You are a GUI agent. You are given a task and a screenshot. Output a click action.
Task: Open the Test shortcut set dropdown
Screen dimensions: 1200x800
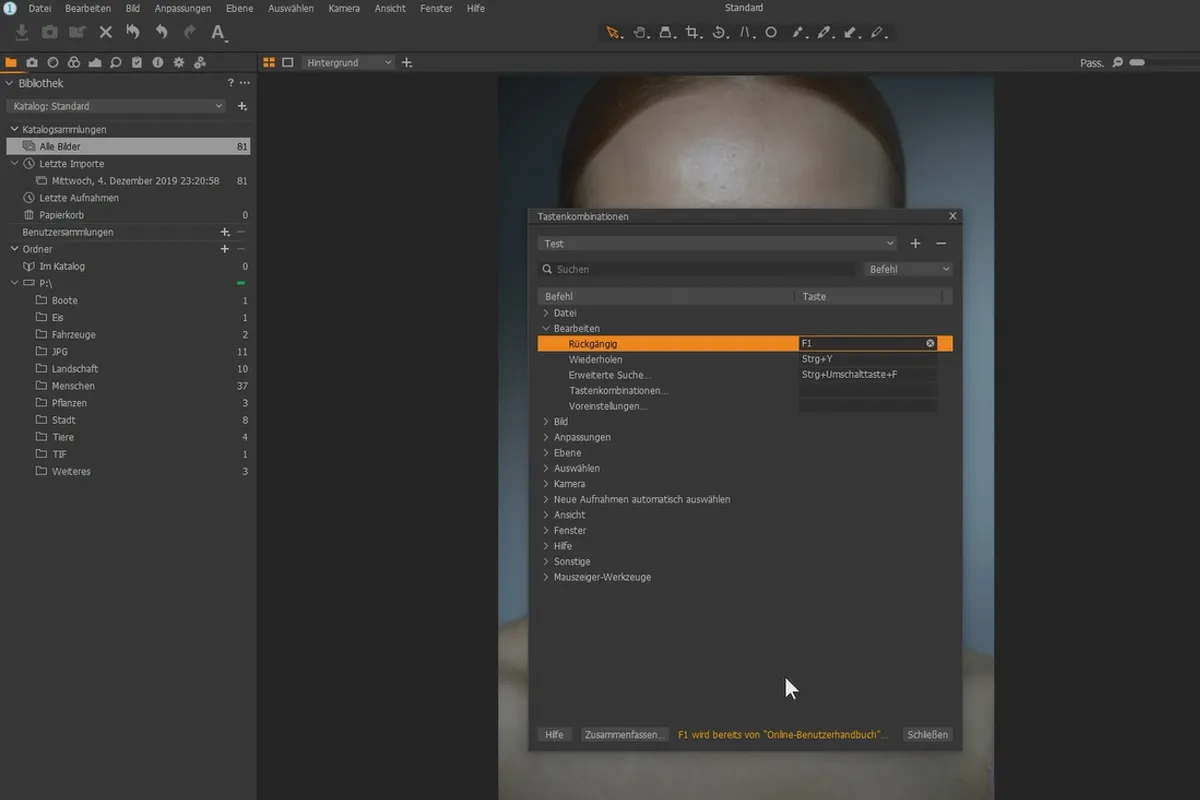717,243
